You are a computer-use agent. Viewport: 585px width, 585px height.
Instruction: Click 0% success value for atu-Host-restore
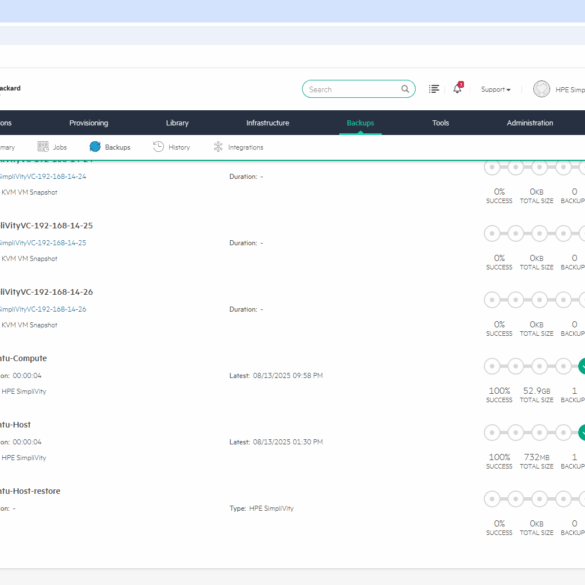[x=499, y=523]
